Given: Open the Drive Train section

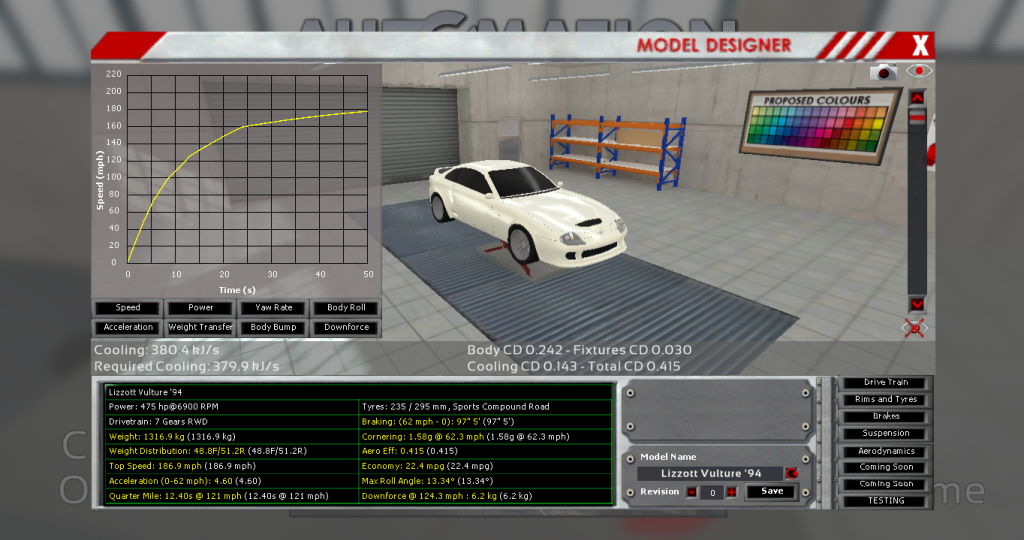Looking at the screenshot, I should coord(886,383).
